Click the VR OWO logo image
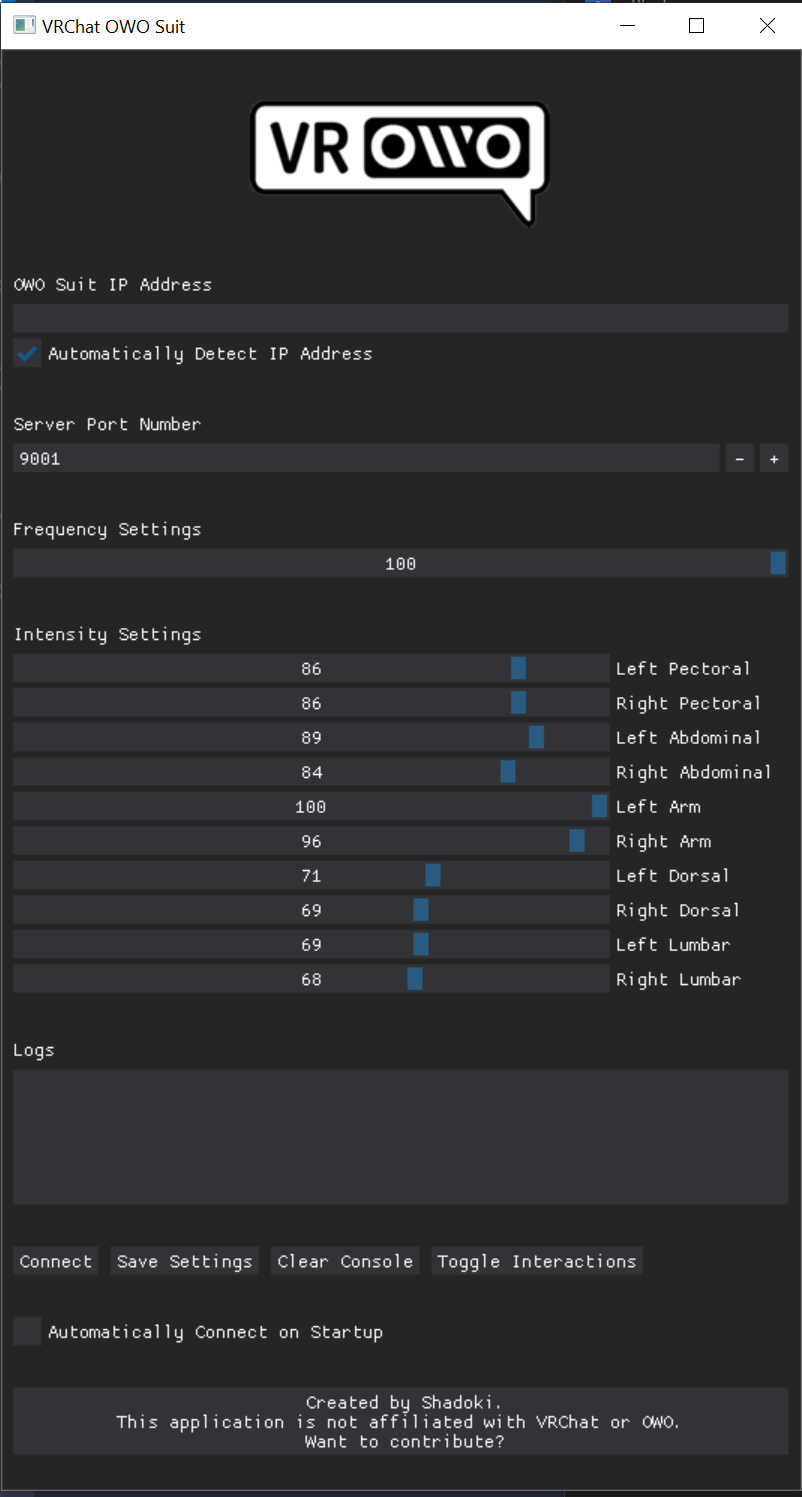The image size is (802, 1497). (400, 164)
